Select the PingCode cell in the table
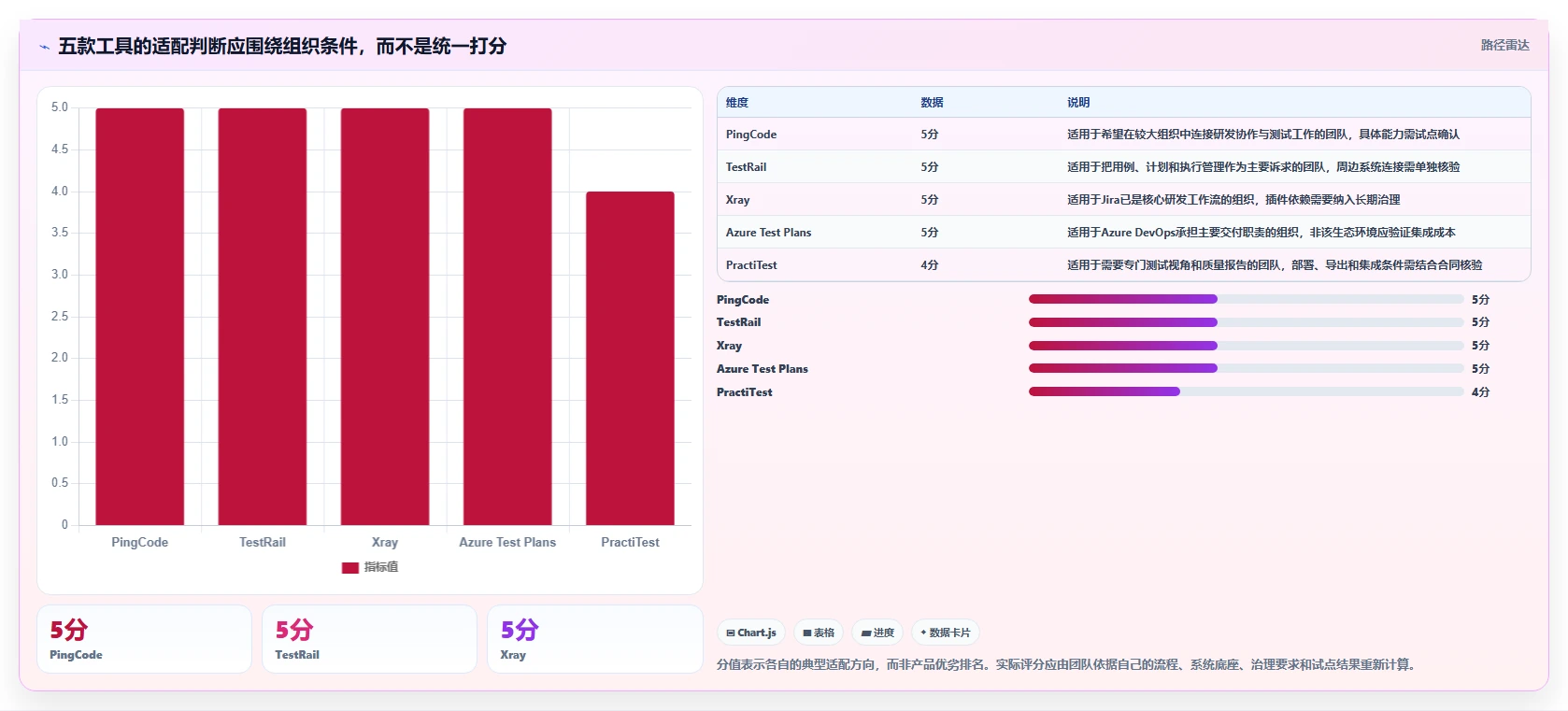The width and height of the screenshot is (1568, 711). point(751,135)
